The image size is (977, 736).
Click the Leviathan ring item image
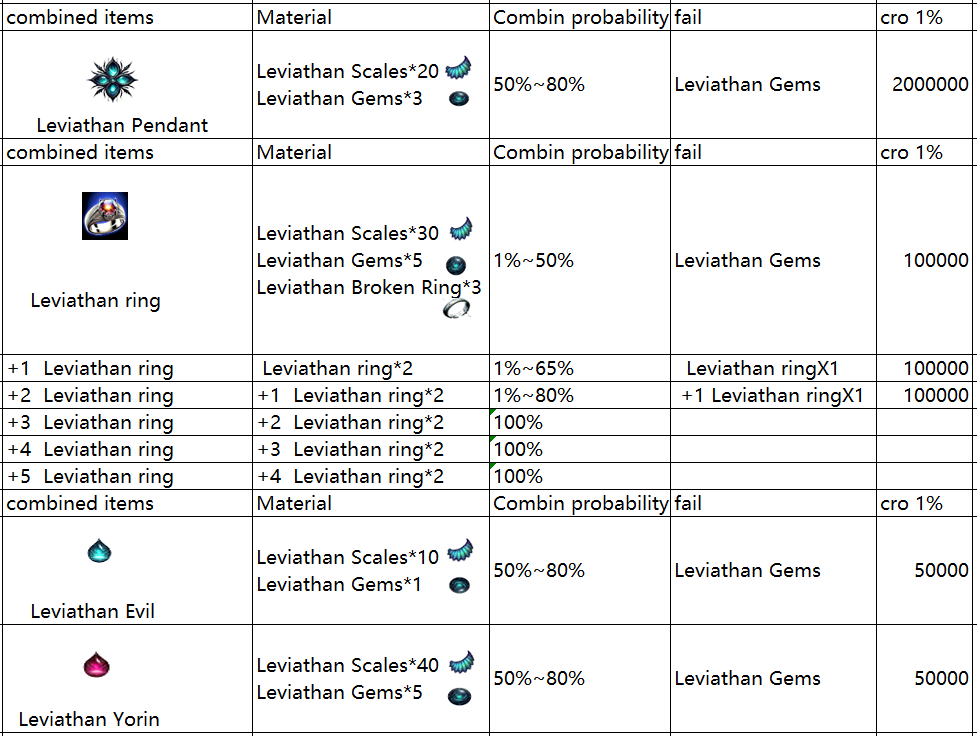tap(105, 215)
